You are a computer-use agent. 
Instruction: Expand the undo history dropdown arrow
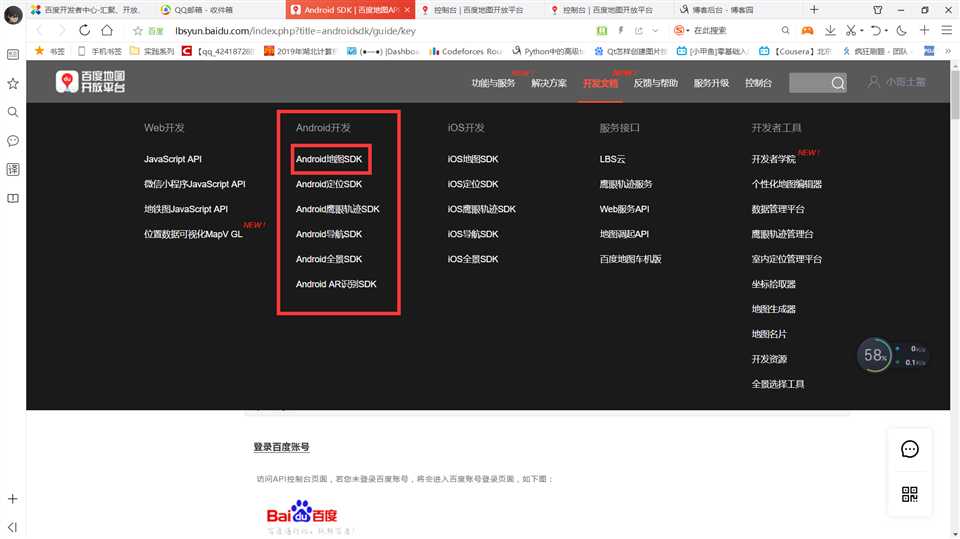pos(886,31)
